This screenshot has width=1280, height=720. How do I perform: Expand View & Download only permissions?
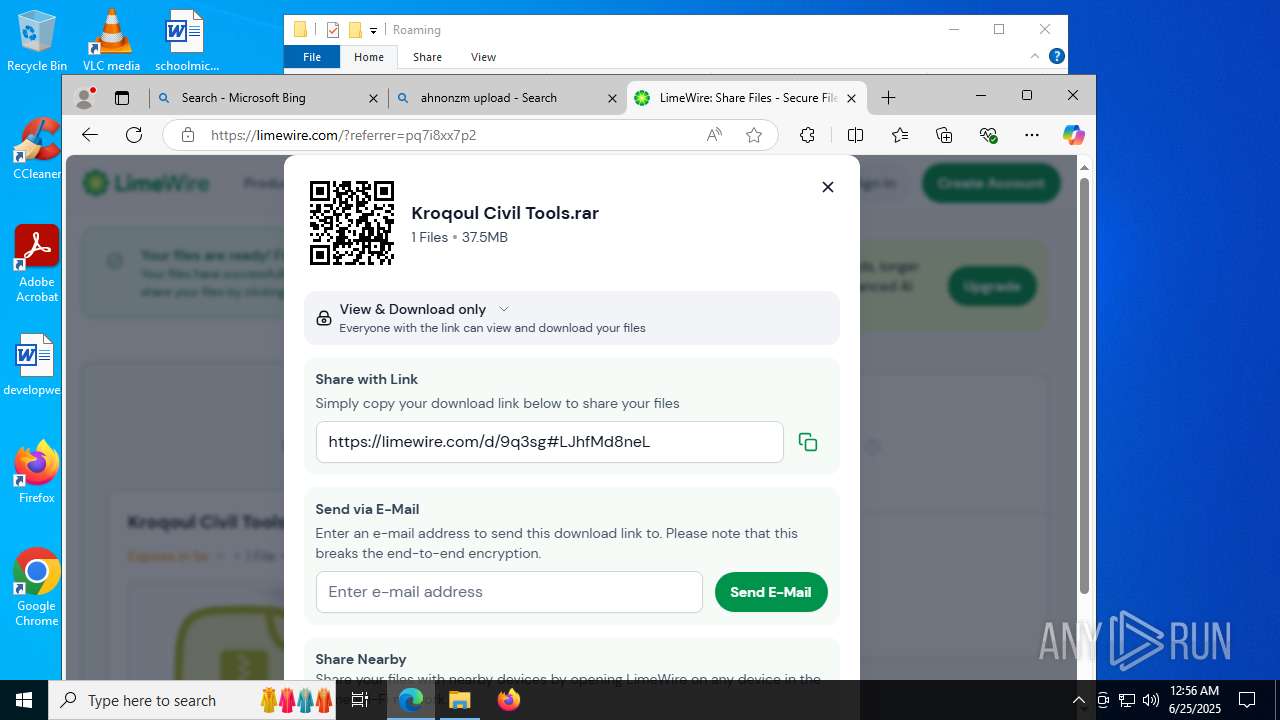[572, 318]
